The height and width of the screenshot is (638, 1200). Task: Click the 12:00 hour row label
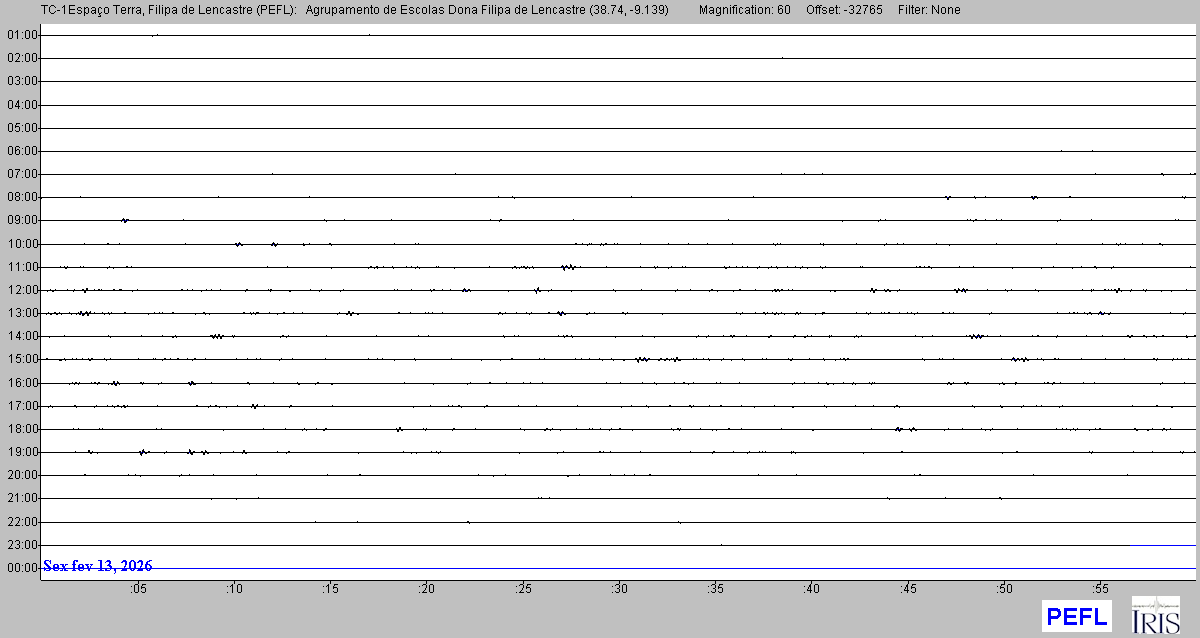point(22,290)
